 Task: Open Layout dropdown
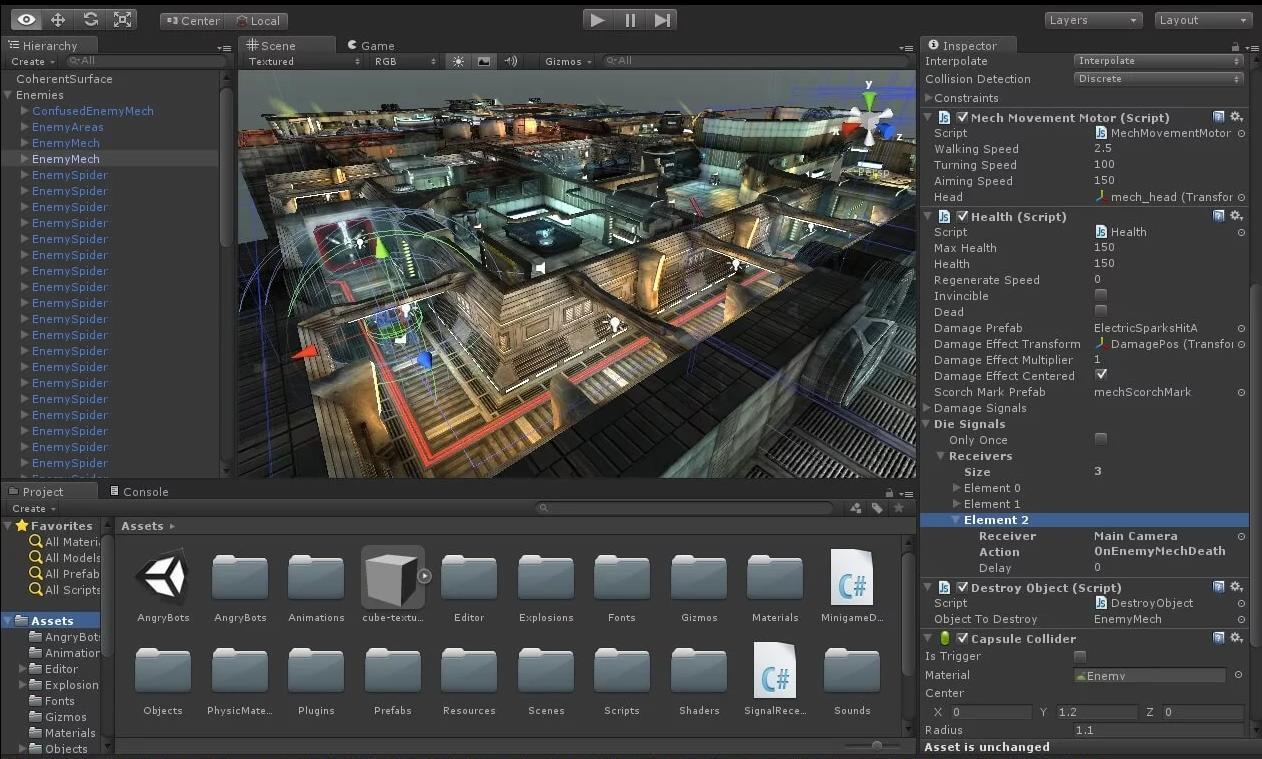pyautogui.click(x=1204, y=20)
